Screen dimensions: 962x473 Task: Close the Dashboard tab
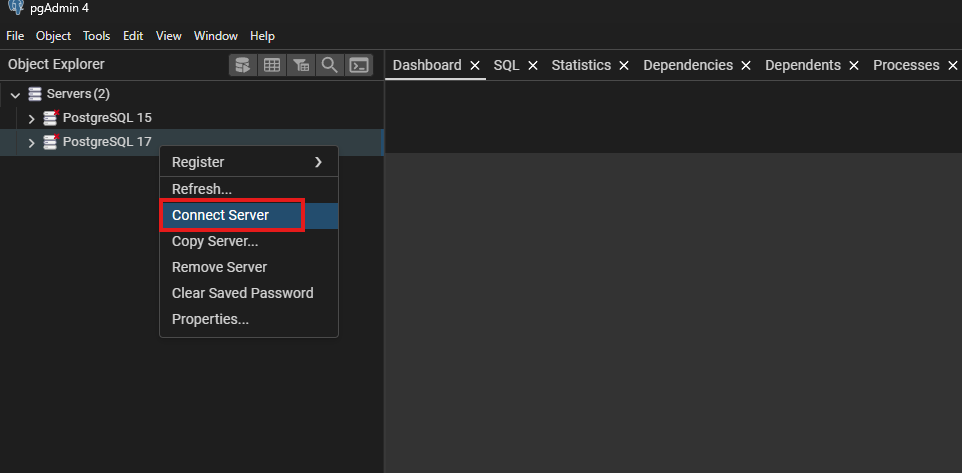(475, 65)
